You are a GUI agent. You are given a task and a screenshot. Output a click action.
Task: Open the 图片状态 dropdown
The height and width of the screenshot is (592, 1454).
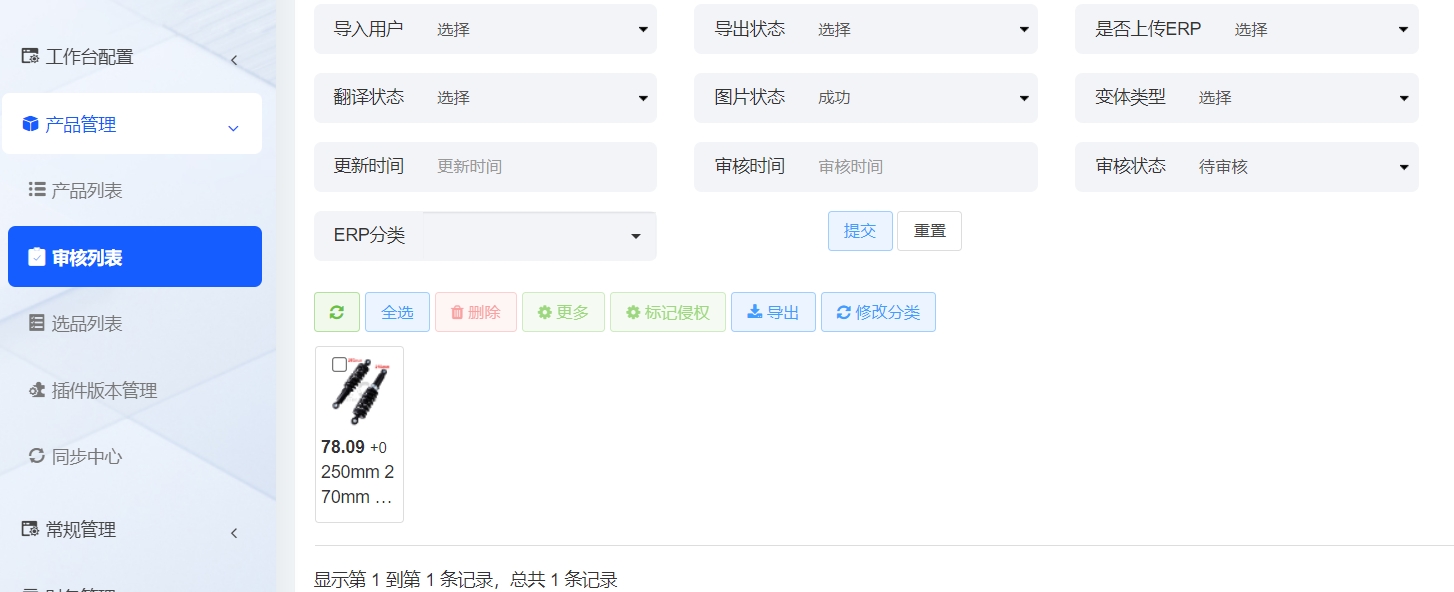tap(920, 98)
